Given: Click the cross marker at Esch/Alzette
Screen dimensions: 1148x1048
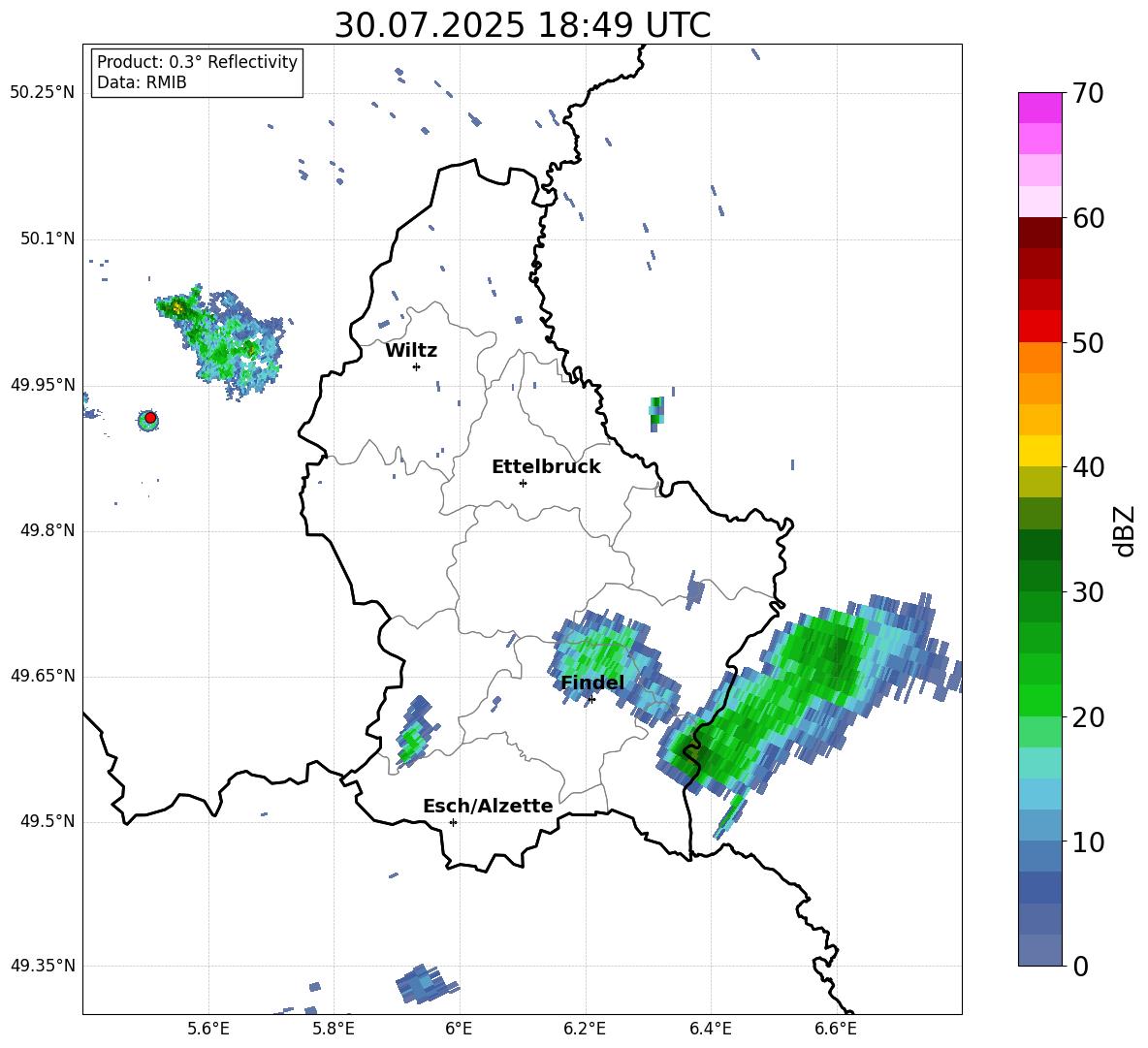Looking at the screenshot, I should point(453,822).
